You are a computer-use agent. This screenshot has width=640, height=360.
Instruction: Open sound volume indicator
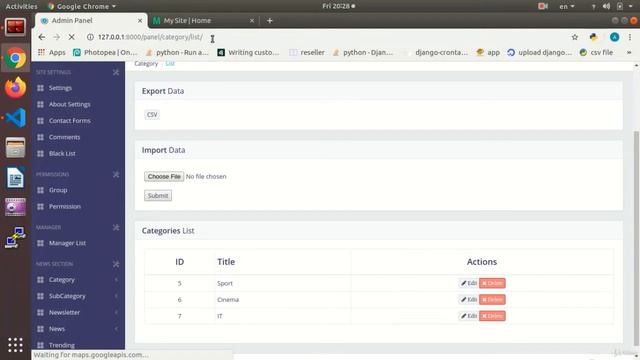(607, 6)
